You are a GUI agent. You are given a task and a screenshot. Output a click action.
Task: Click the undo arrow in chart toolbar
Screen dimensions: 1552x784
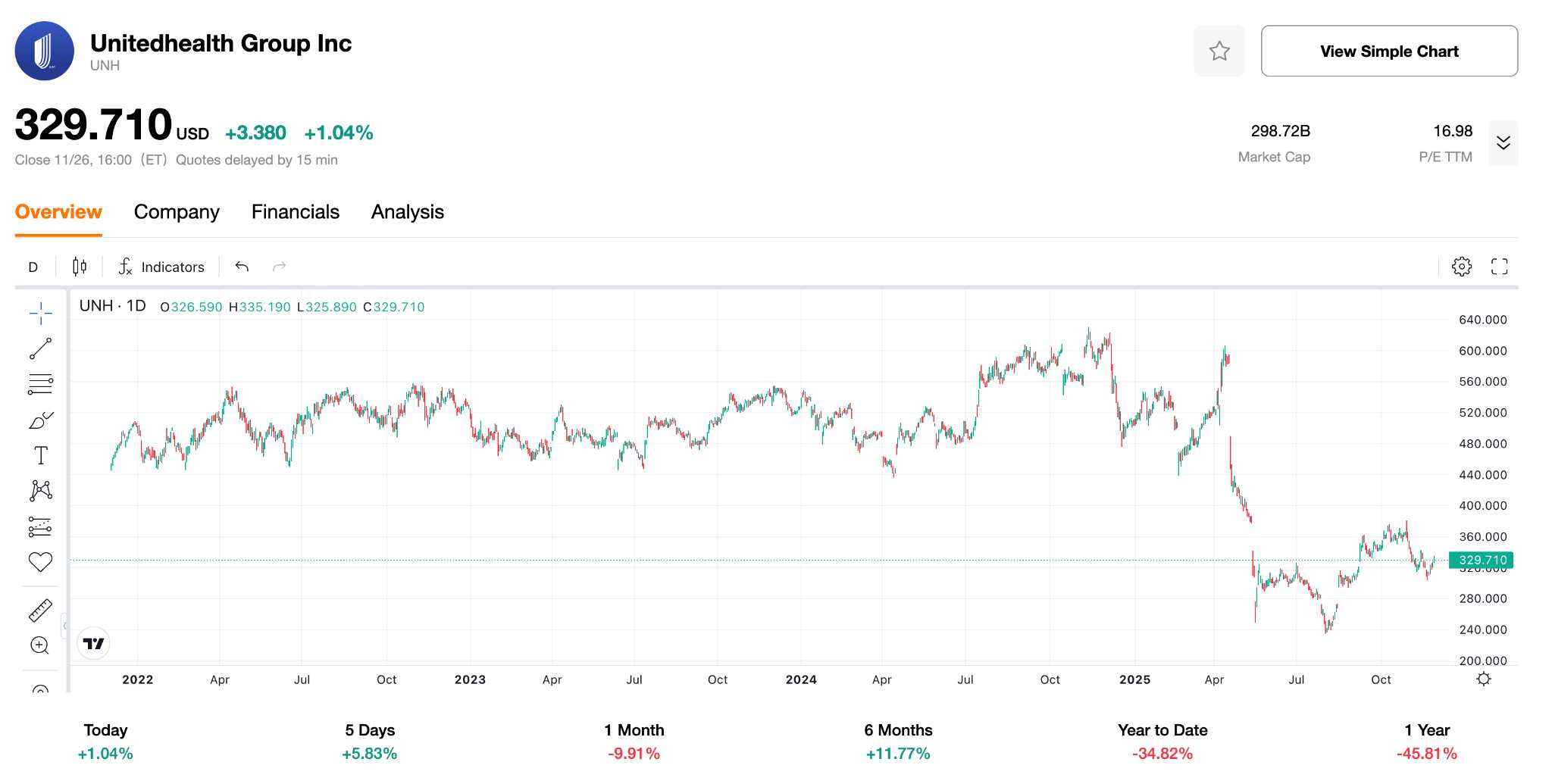point(242,267)
